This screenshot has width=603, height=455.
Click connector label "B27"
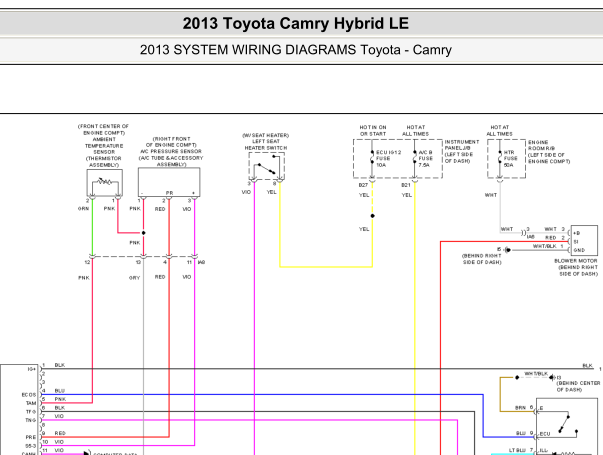363,185
